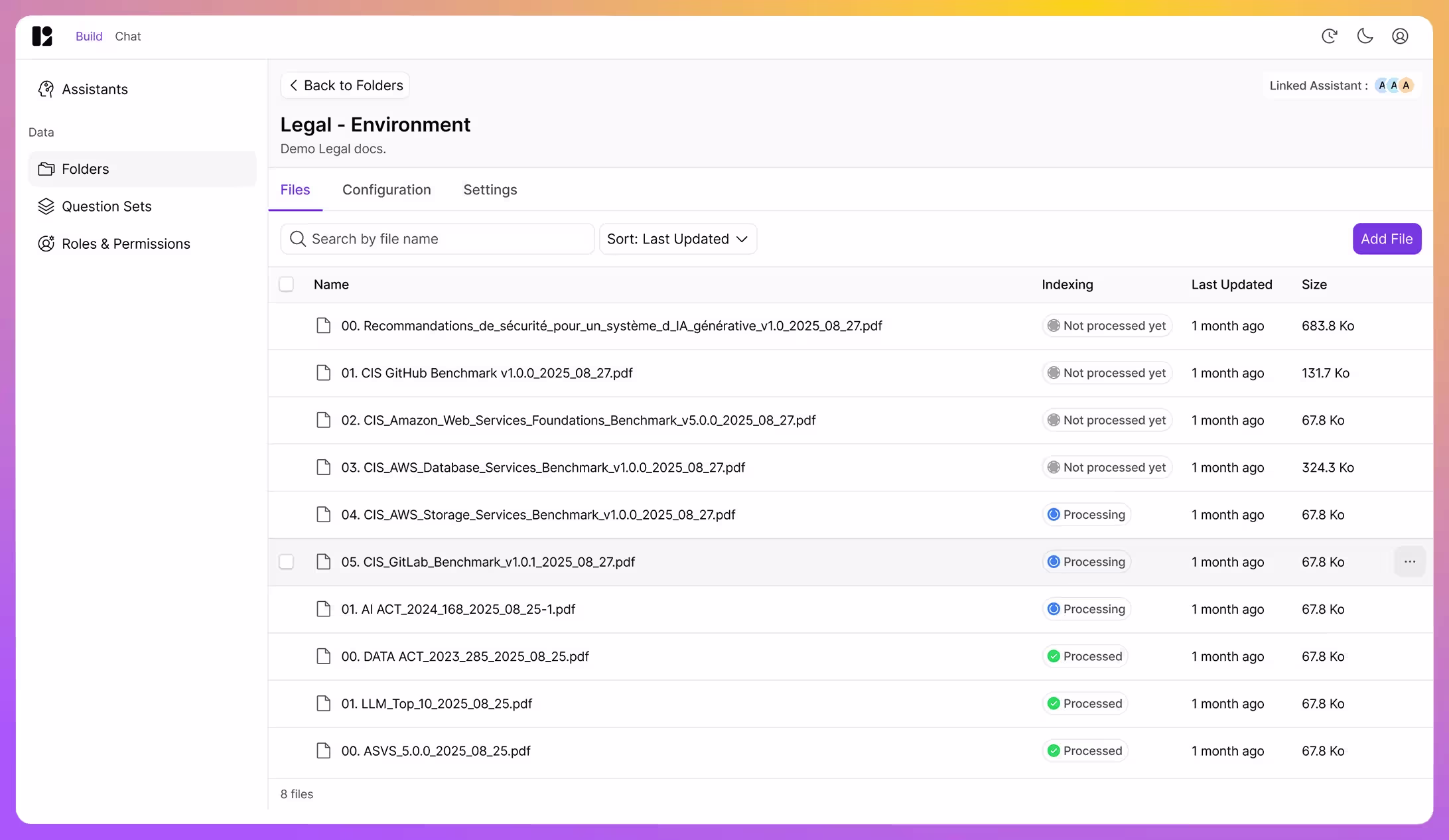Screen dimensions: 1449x840
Task: Click the app logo in top-left corner
Action: (42, 36)
